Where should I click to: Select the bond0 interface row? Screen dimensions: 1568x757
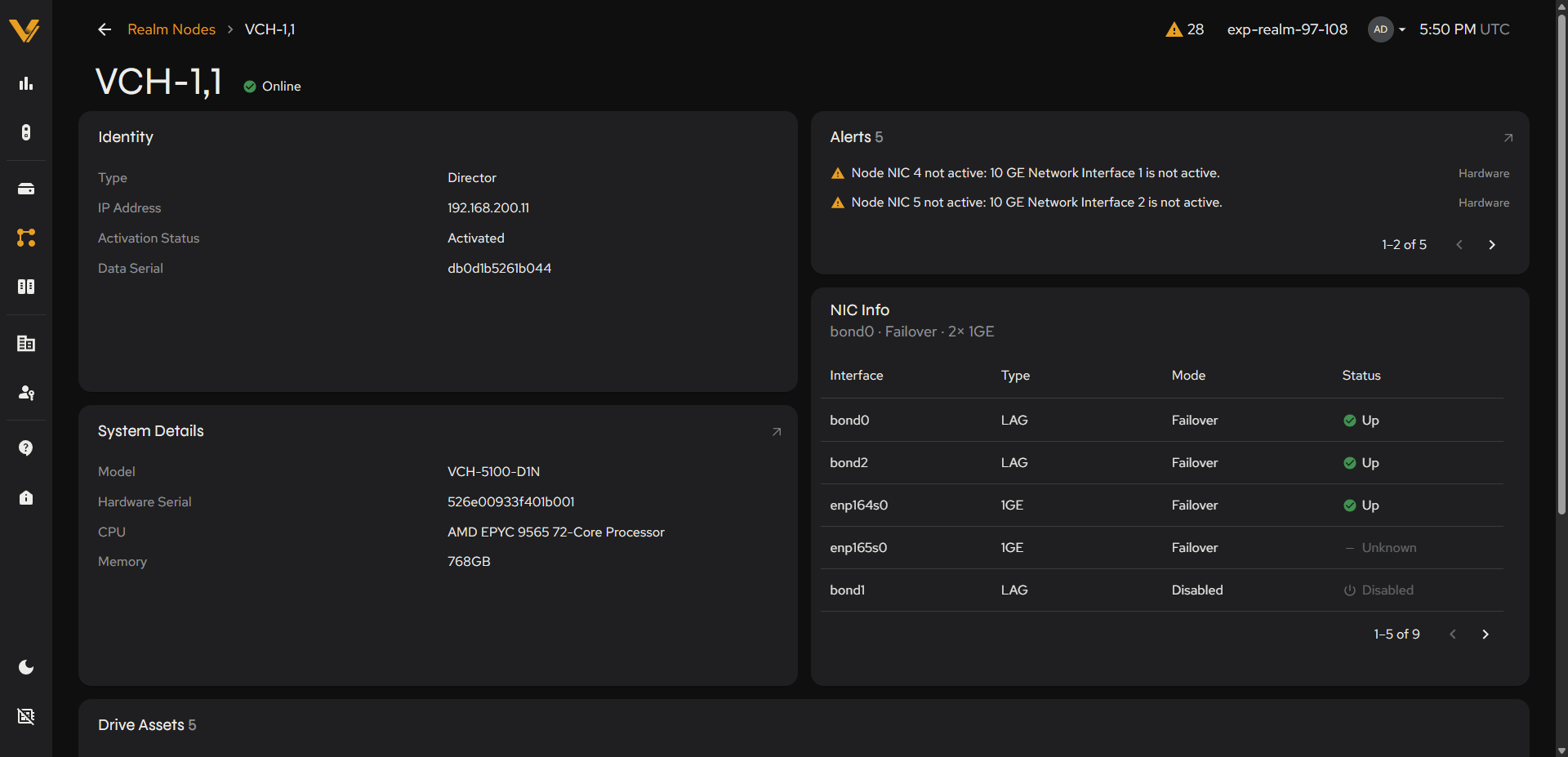pos(1162,421)
